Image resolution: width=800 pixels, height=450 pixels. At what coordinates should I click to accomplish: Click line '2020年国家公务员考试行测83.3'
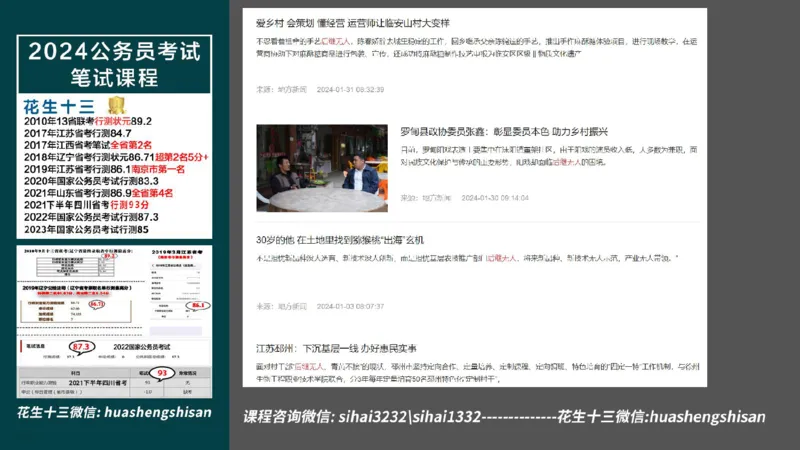click(x=91, y=181)
